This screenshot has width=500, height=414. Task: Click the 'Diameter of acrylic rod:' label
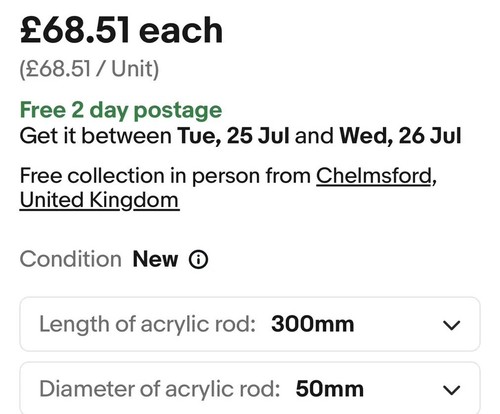[160, 389]
